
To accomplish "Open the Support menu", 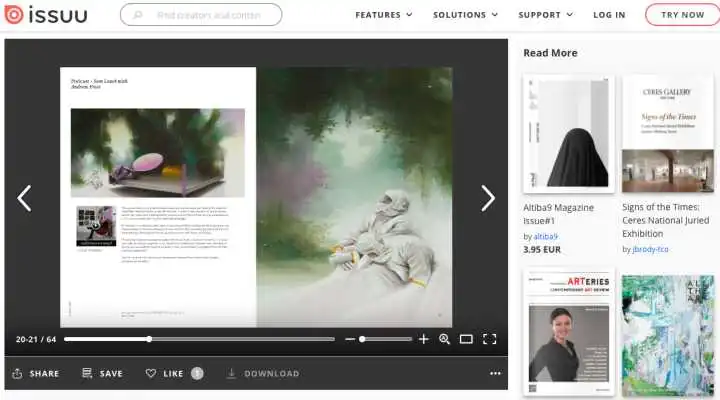I will coord(546,15).
